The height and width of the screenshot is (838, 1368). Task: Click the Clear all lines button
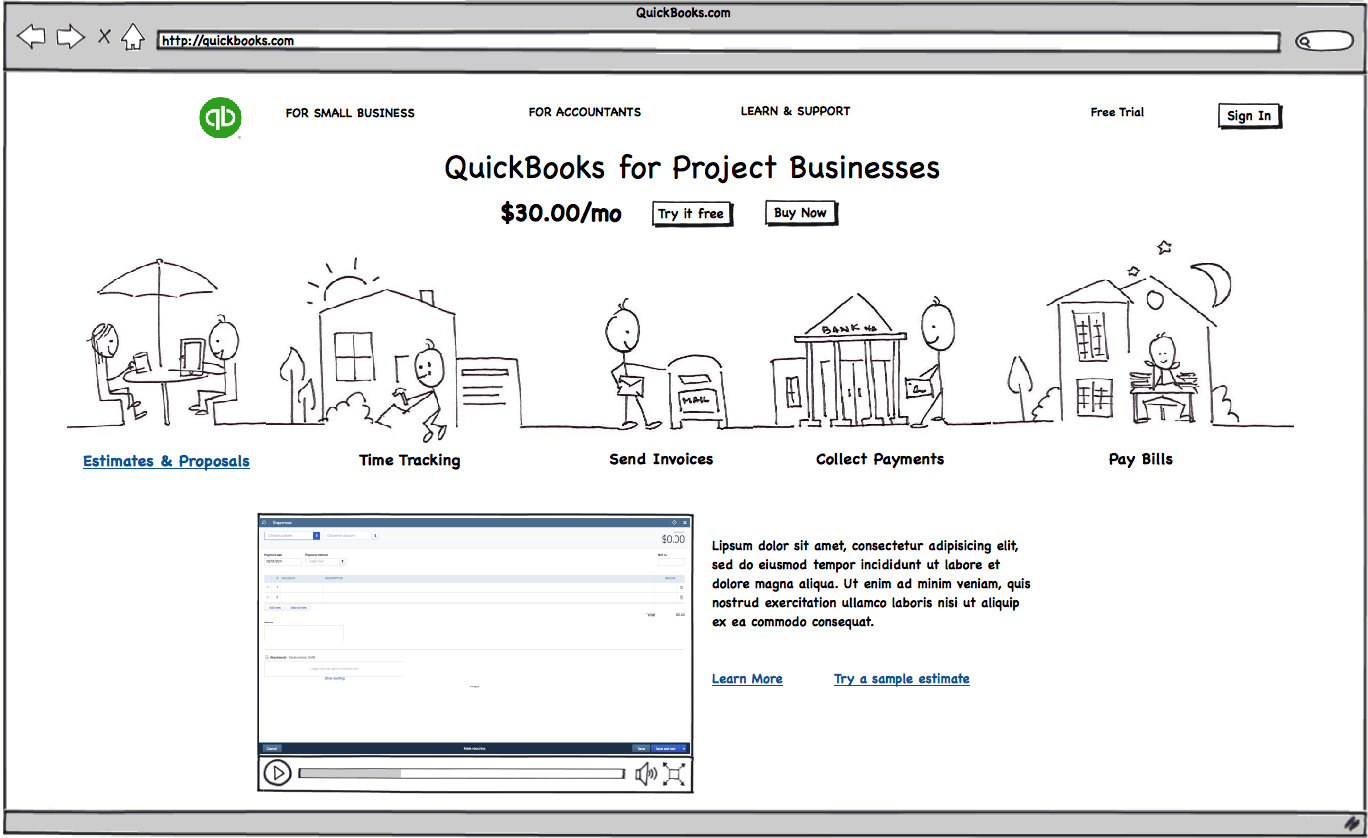click(298, 608)
